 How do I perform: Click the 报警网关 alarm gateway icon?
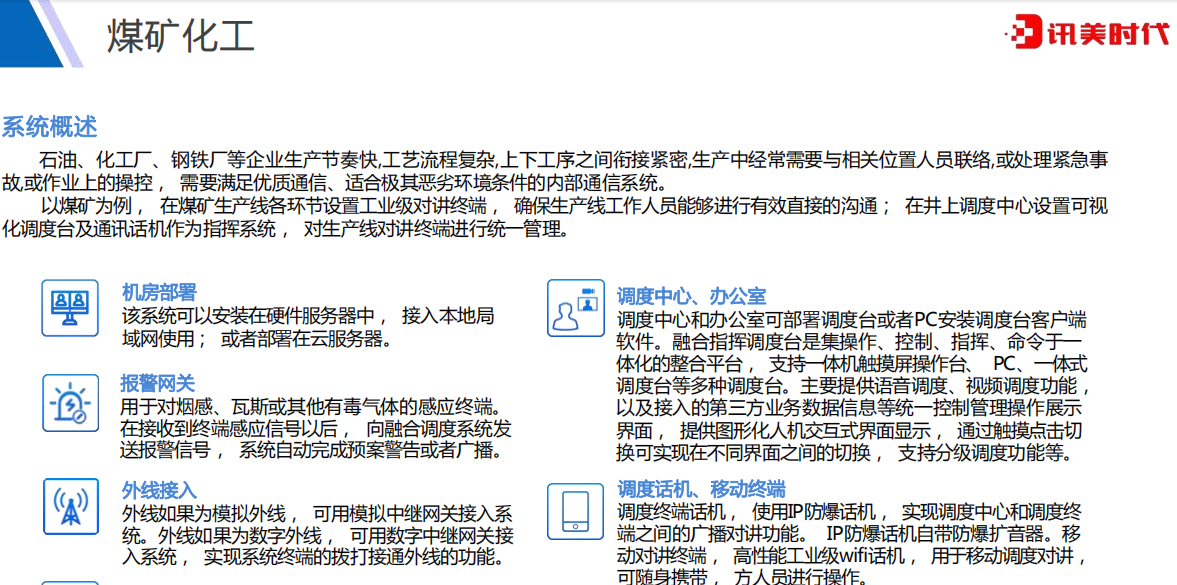tap(70, 403)
